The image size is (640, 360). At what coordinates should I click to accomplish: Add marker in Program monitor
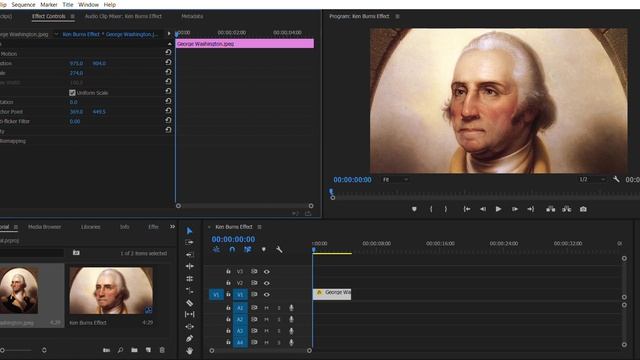click(414, 209)
